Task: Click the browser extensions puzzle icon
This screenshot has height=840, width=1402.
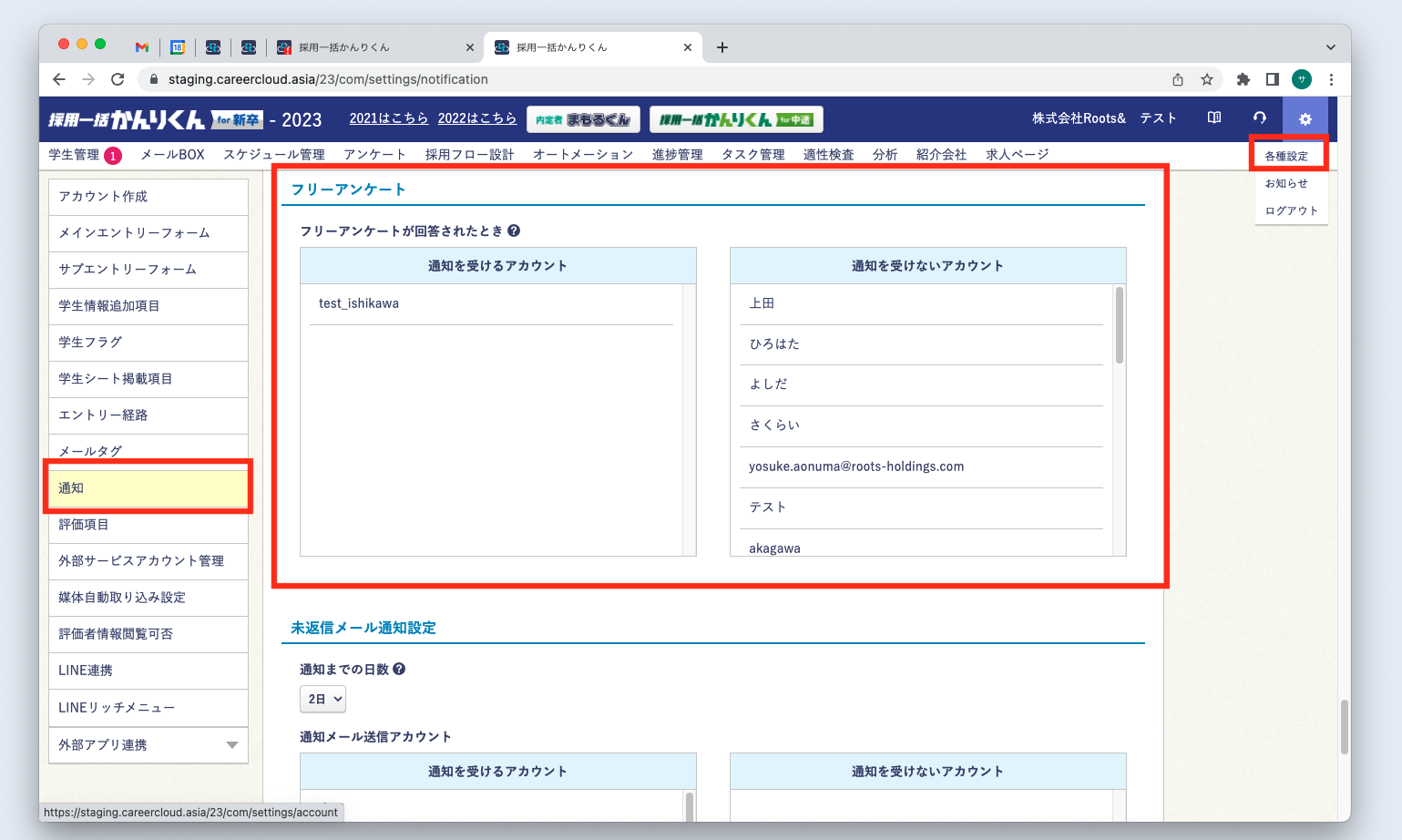Action: [x=1243, y=79]
